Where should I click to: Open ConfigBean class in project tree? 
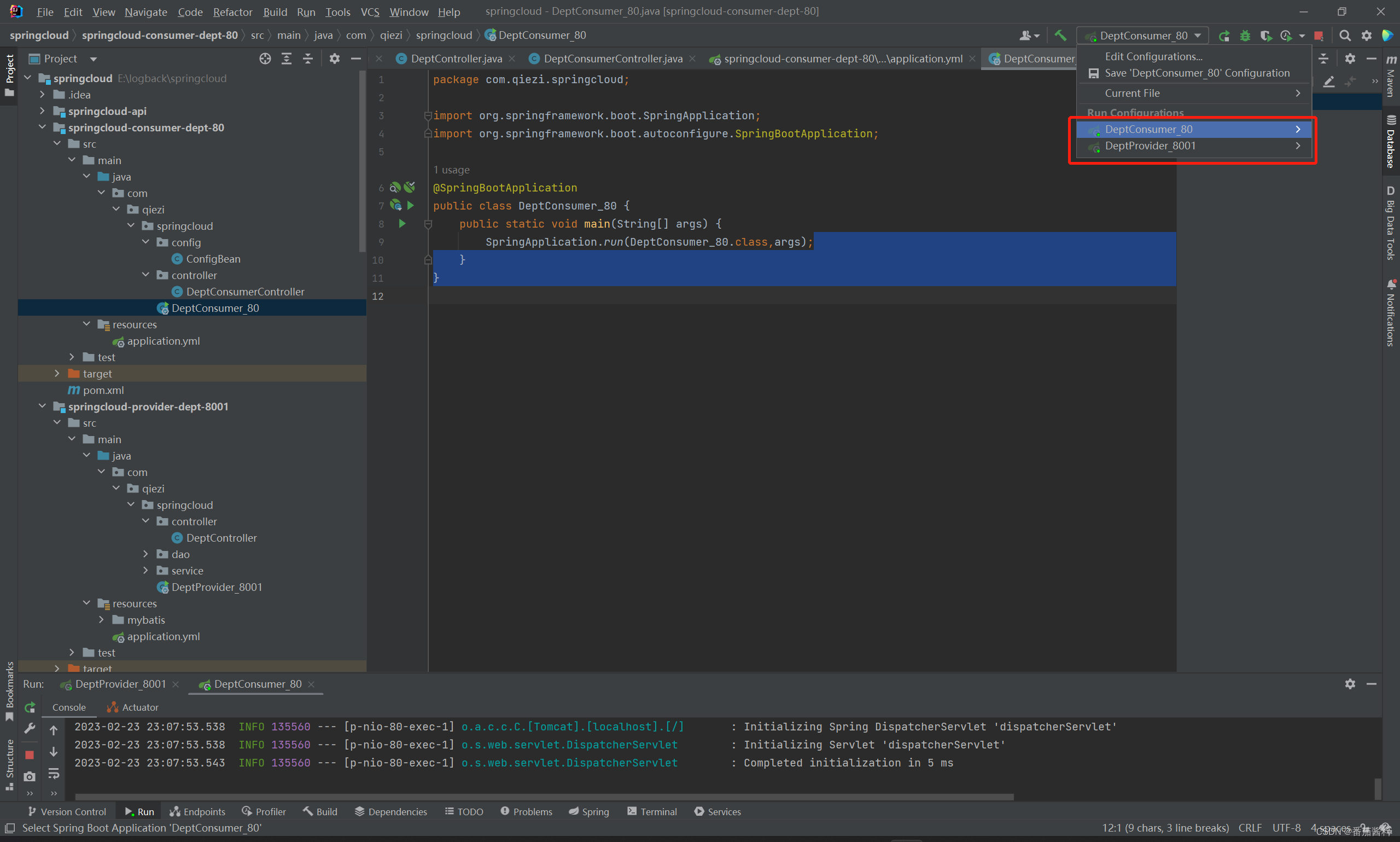213,259
